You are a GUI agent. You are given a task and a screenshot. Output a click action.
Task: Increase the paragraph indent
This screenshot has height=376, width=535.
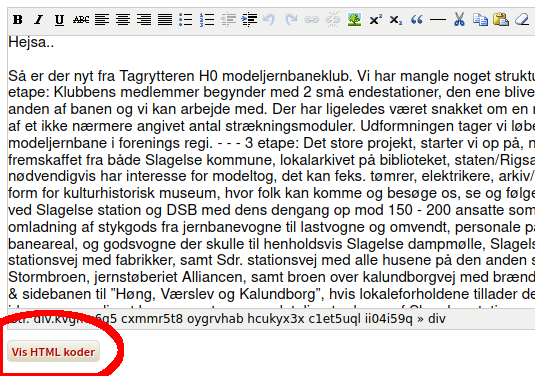249,20
